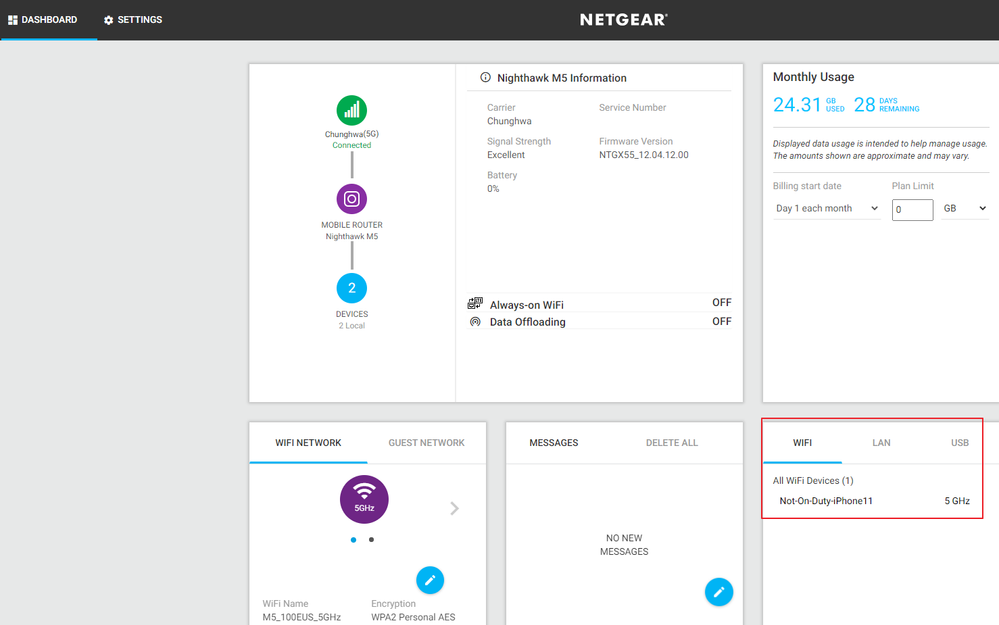Click the Always-on WiFi icon
The height and width of the screenshot is (625, 999).
coord(475,303)
